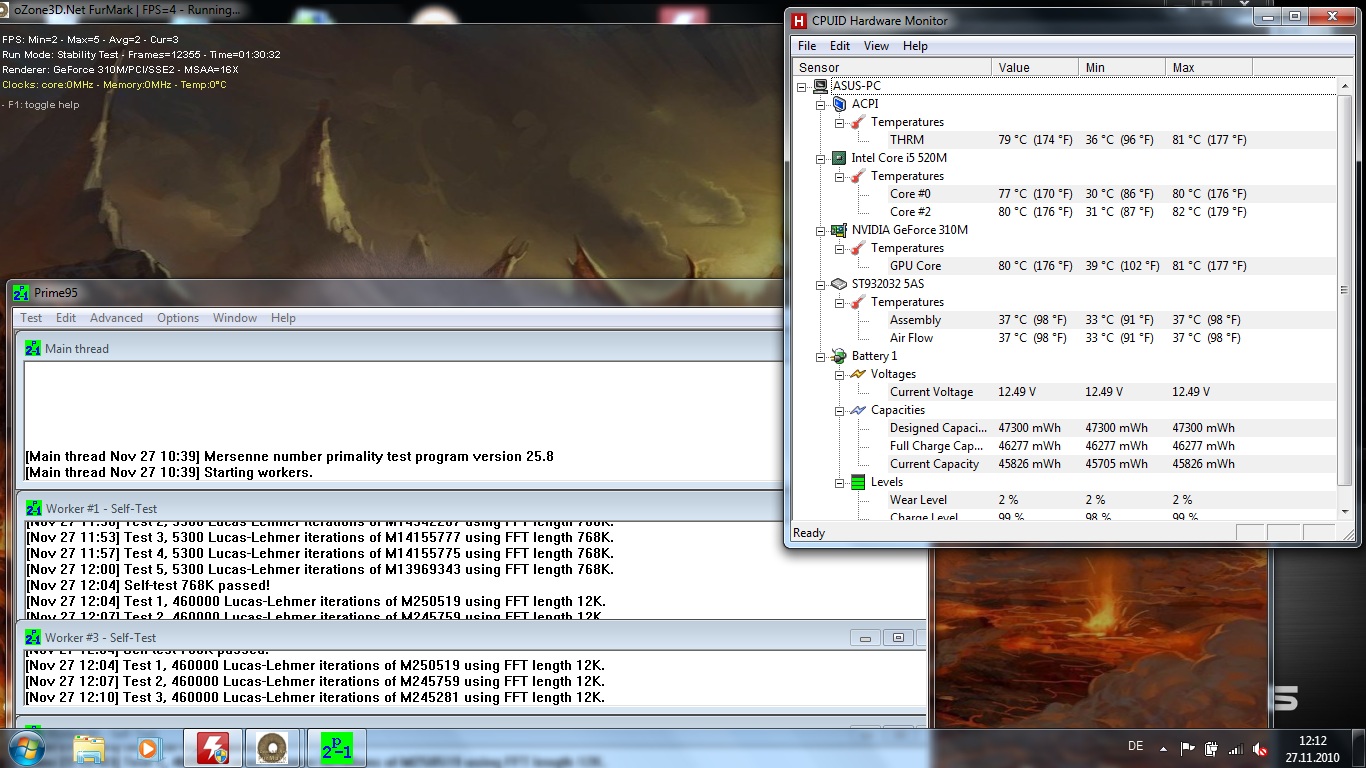
Task: Click the Hardware Monitor vertical scrollbar thumb
Action: tap(1345, 289)
